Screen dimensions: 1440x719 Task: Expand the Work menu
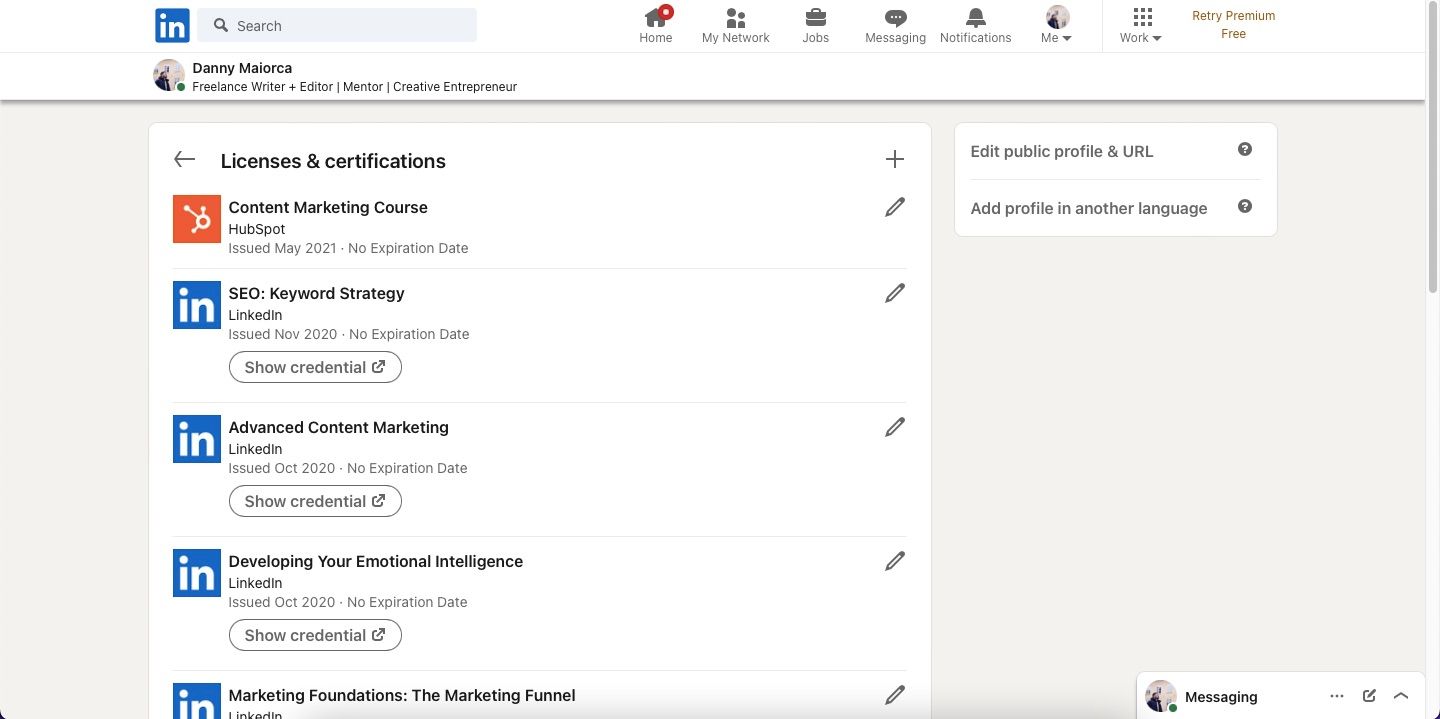pos(1140,25)
